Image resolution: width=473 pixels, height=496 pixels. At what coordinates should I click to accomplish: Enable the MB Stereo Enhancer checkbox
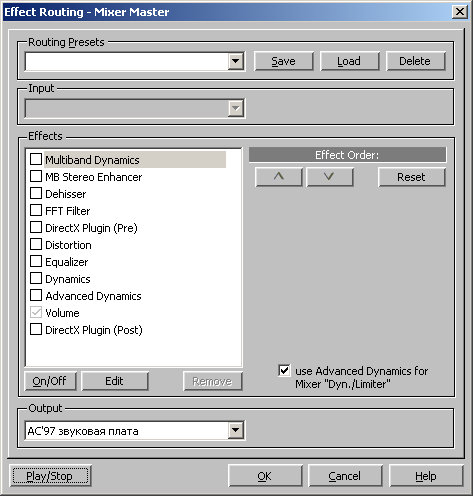[x=36, y=176]
